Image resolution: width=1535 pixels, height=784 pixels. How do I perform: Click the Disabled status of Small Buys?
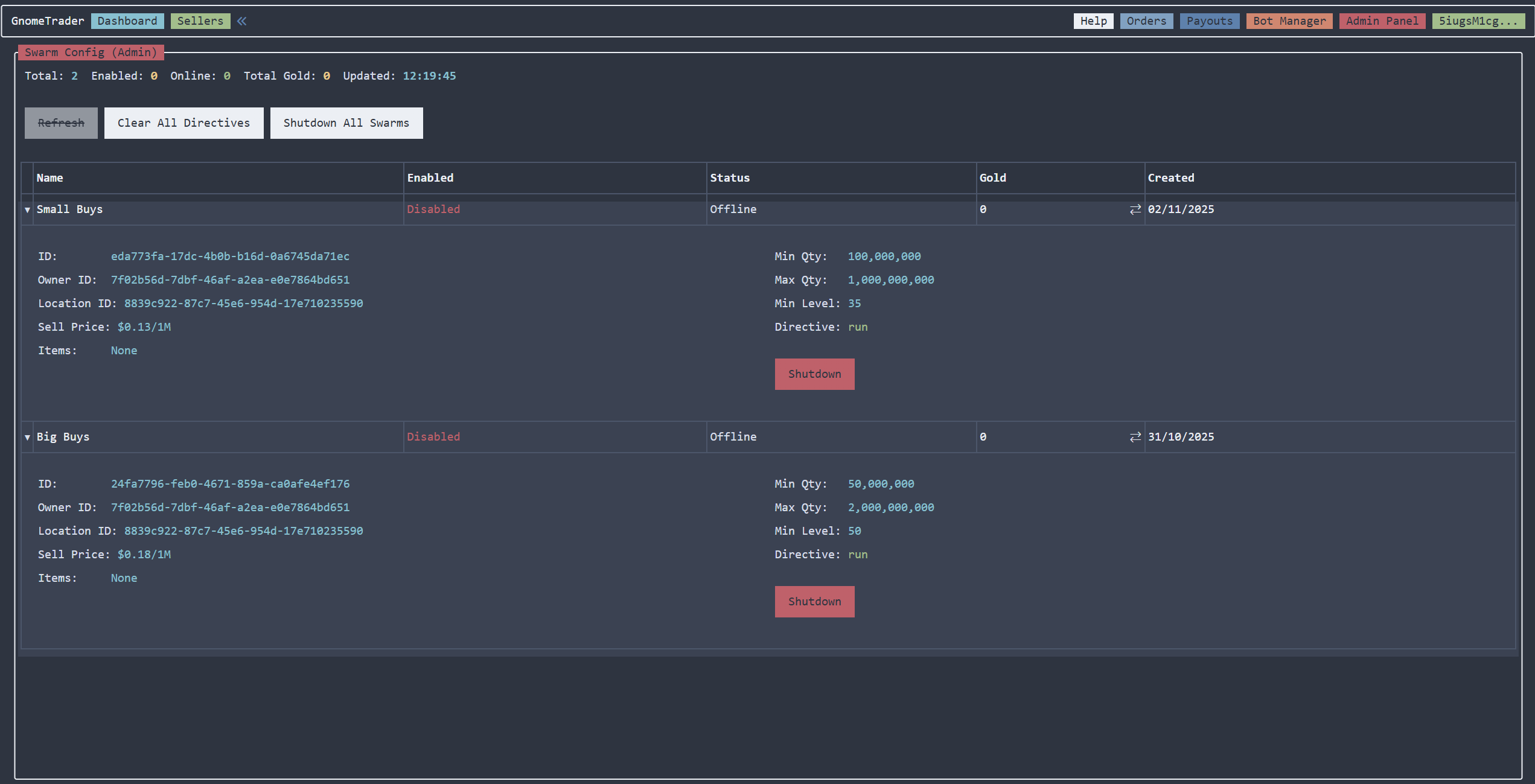click(433, 209)
